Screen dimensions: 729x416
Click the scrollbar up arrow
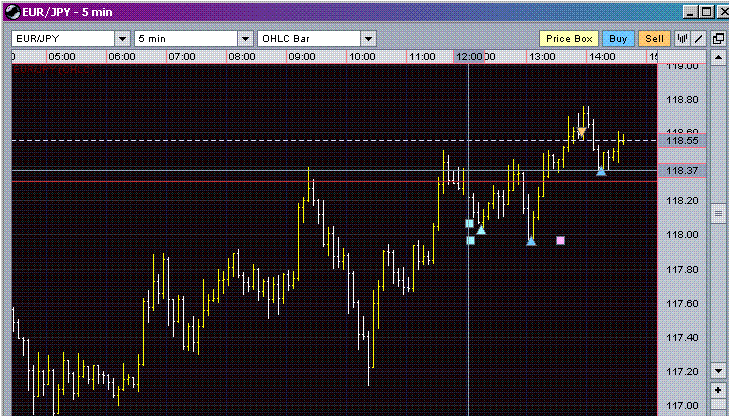click(718, 59)
